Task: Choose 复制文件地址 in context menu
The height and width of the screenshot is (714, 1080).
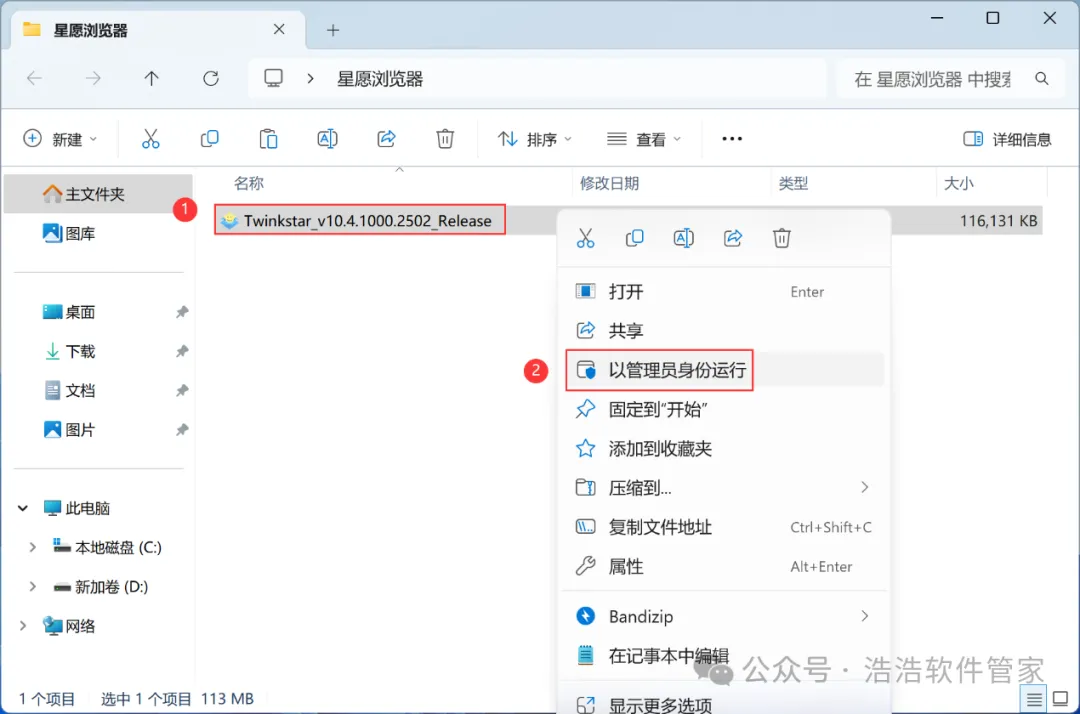Action: click(x=725, y=527)
